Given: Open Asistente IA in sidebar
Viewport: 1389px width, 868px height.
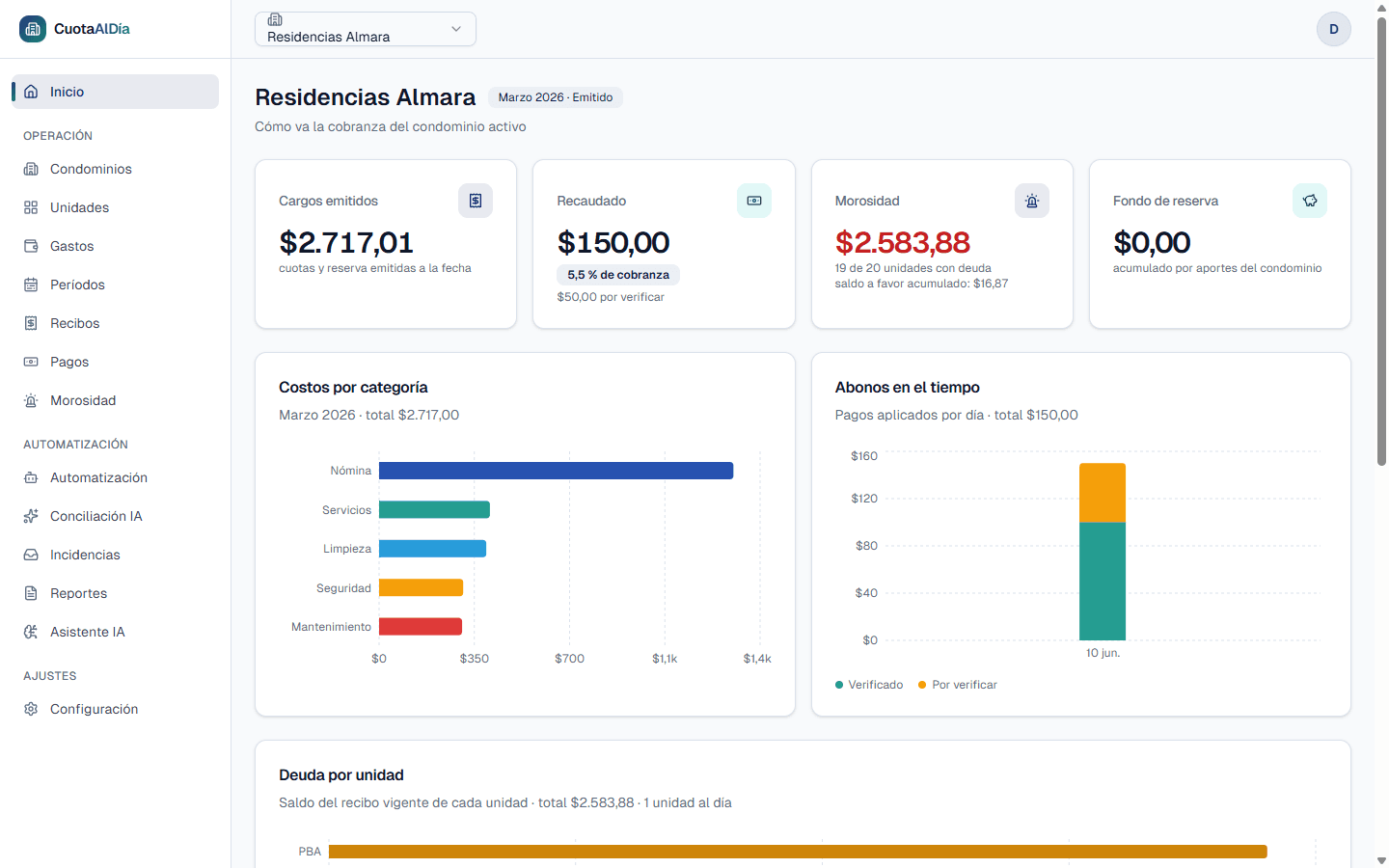Looking at the screenshot, I should [115, 632].
